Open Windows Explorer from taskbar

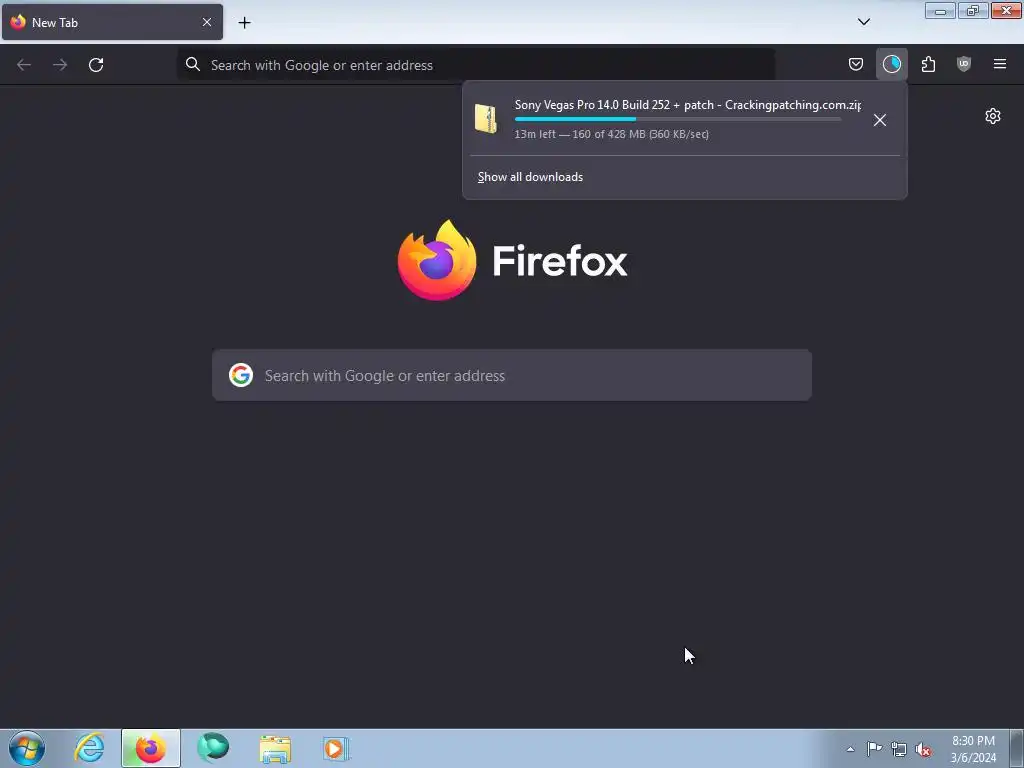click(275, 749)
